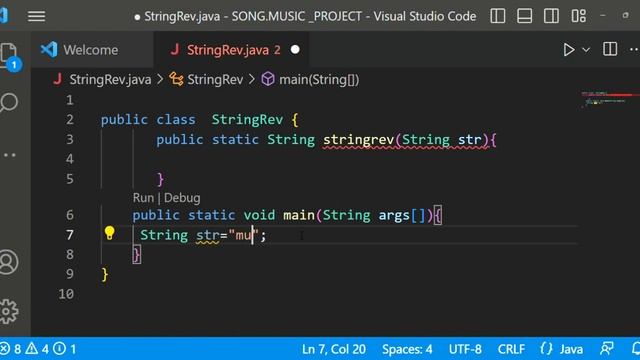The height and width of the screenshot is (360, 640).
Task: Open warnings count 4 in status bar
Action: pos(38,349)
